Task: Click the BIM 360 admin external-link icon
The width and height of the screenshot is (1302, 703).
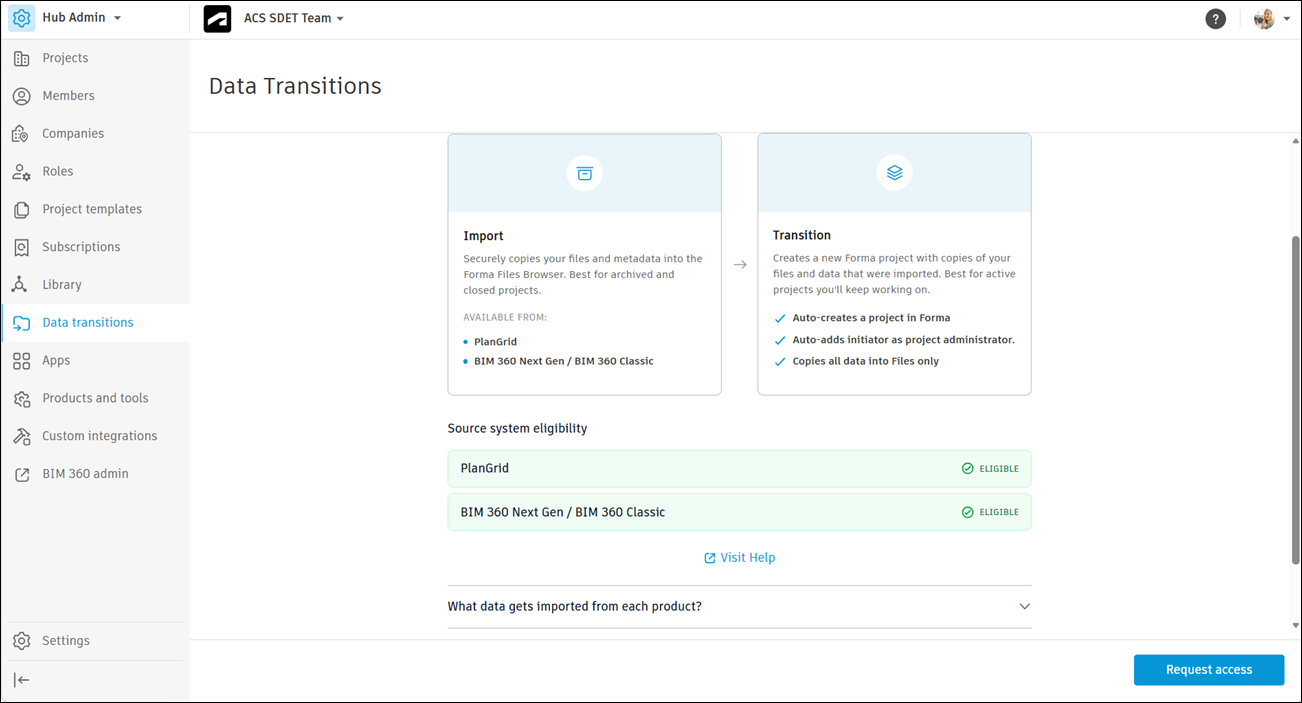Action: coord(21,475)
